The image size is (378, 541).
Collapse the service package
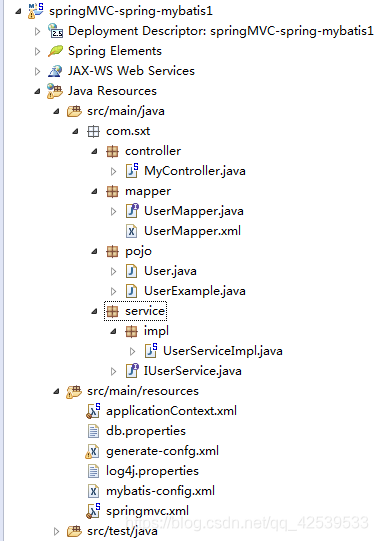[x=94, y=312]
